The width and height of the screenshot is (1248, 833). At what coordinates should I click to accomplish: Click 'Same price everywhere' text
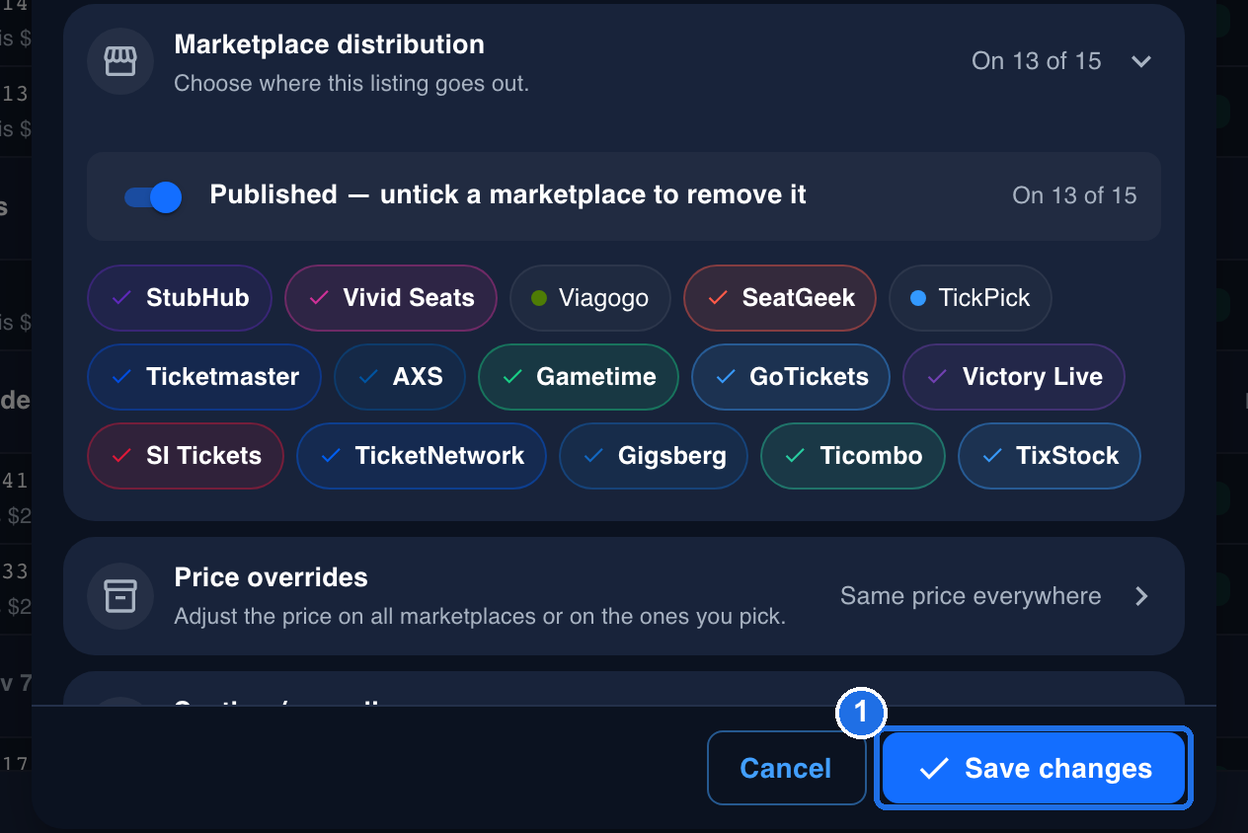(x=971, y=597)
